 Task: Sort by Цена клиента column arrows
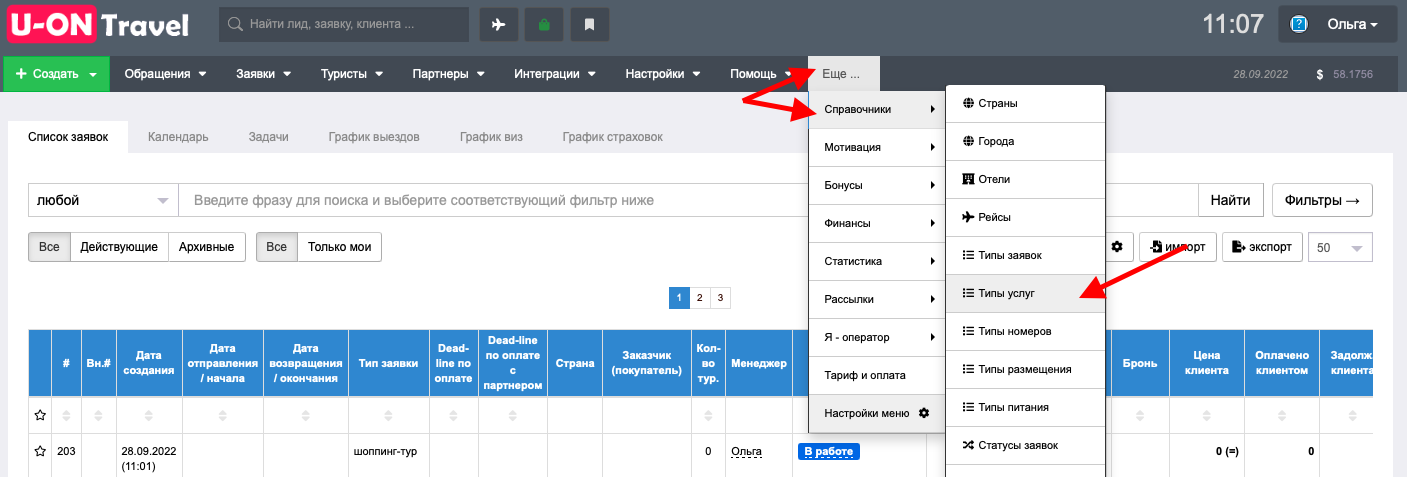1206,414
